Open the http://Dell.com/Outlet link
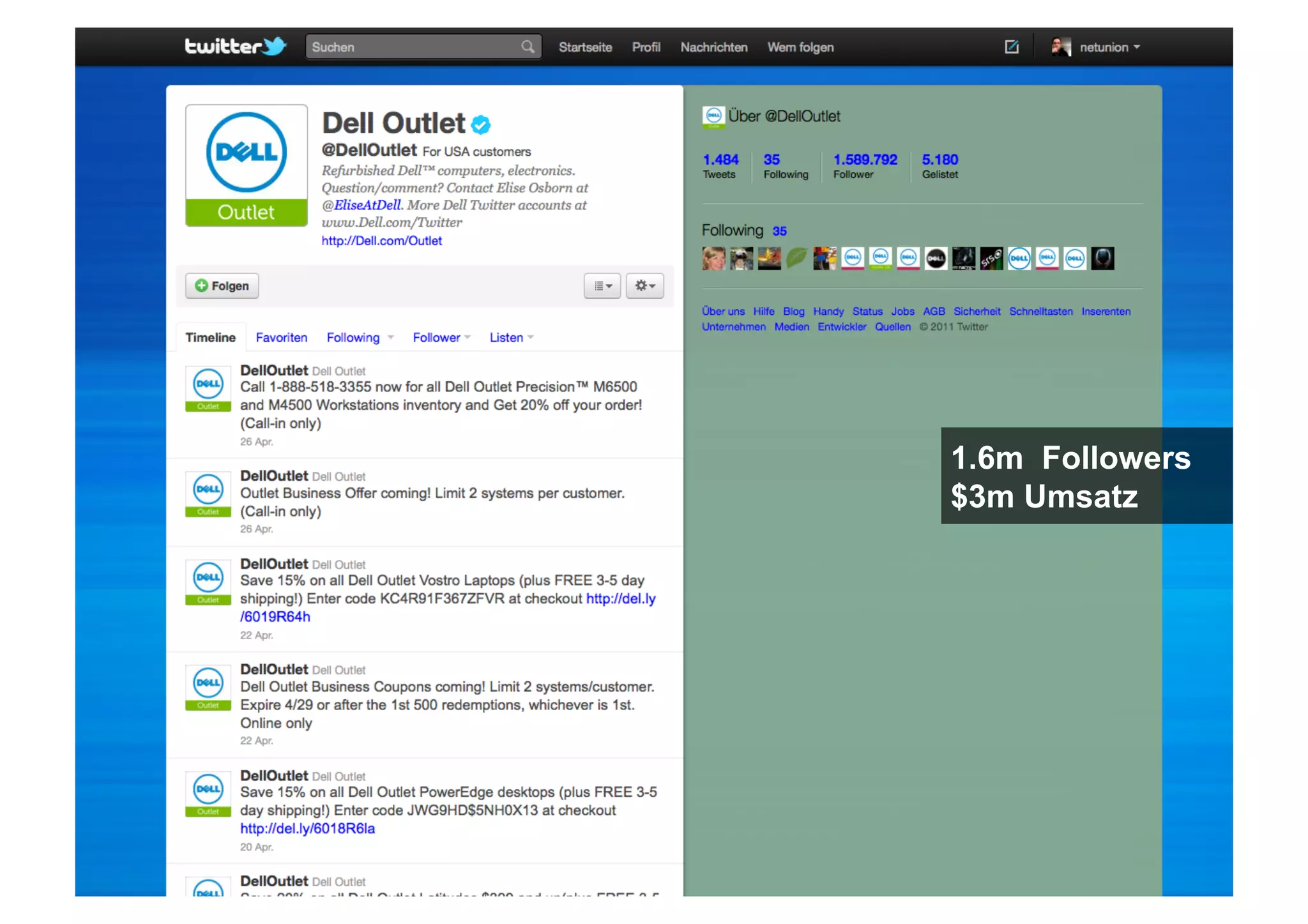This screenshot has height=924, width=1308. 381,241
